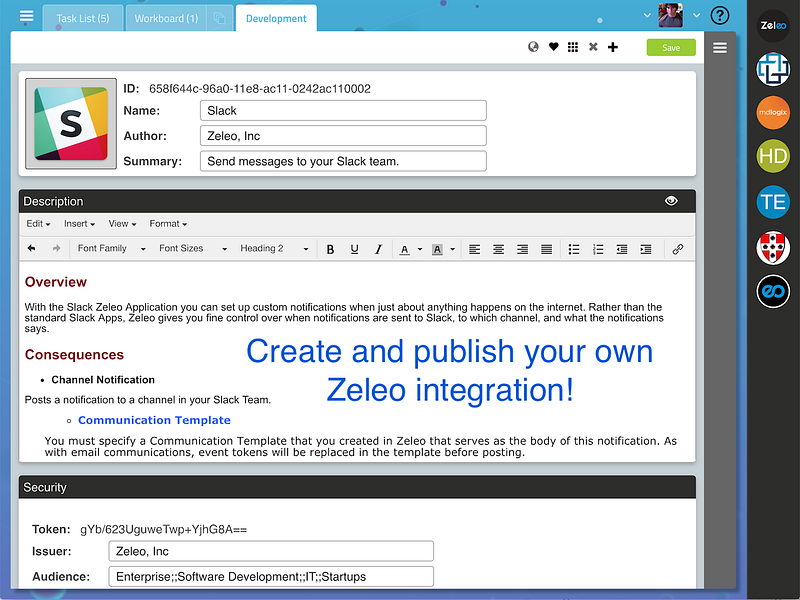Insert a numbered list
Image resolution: width=800 pixels, height=600 pixels.
[x=598, y=249]
